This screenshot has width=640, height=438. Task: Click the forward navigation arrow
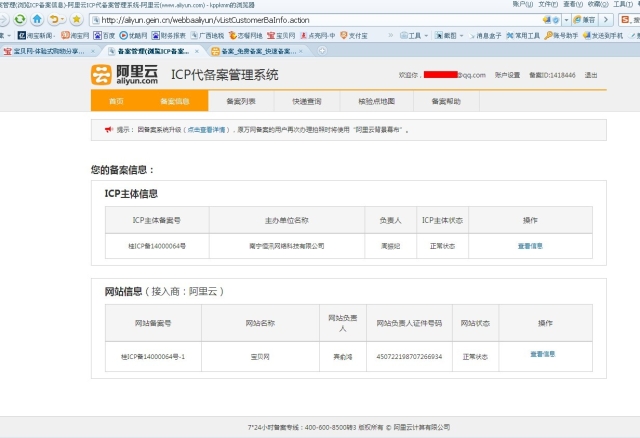[3, 19]
